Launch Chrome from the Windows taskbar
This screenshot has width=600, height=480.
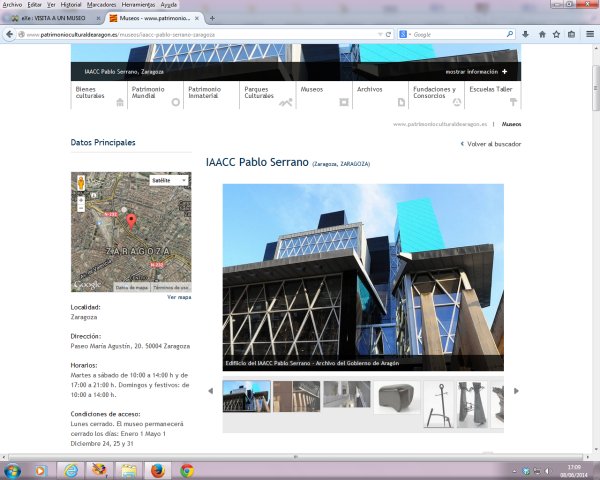click(x=187, y=469)
